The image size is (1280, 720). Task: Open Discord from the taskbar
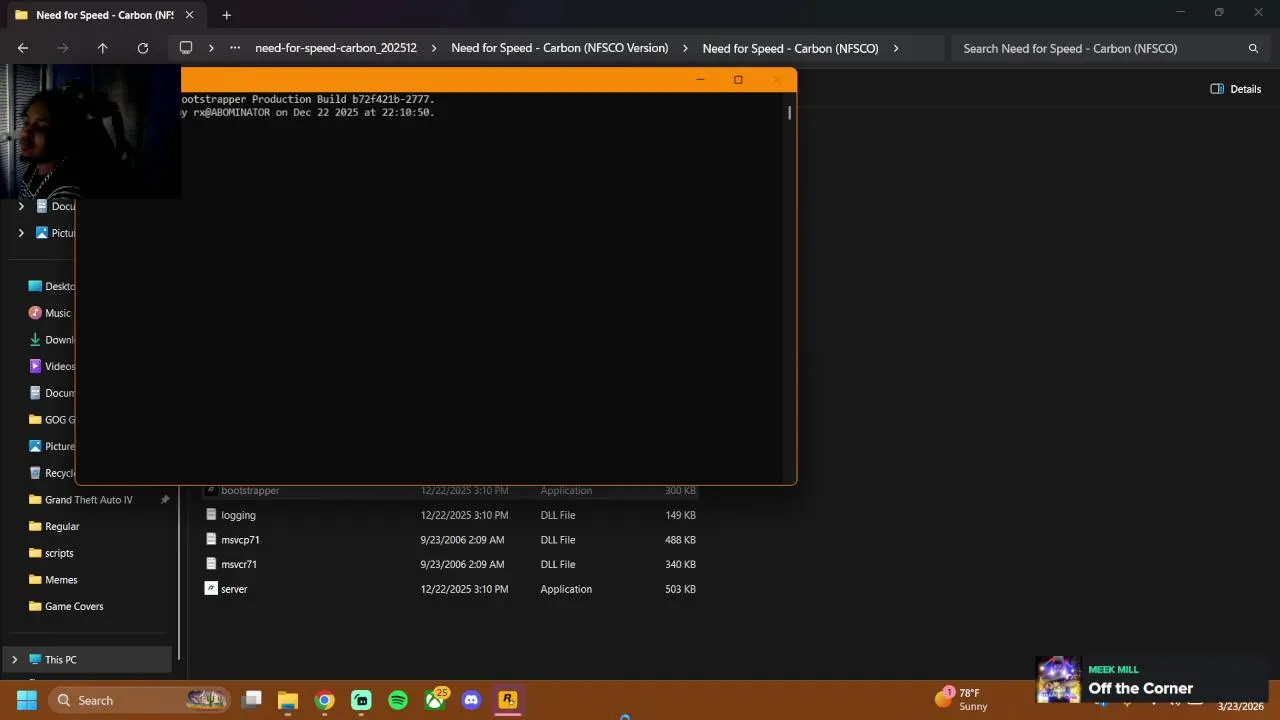tap(471, 700)
